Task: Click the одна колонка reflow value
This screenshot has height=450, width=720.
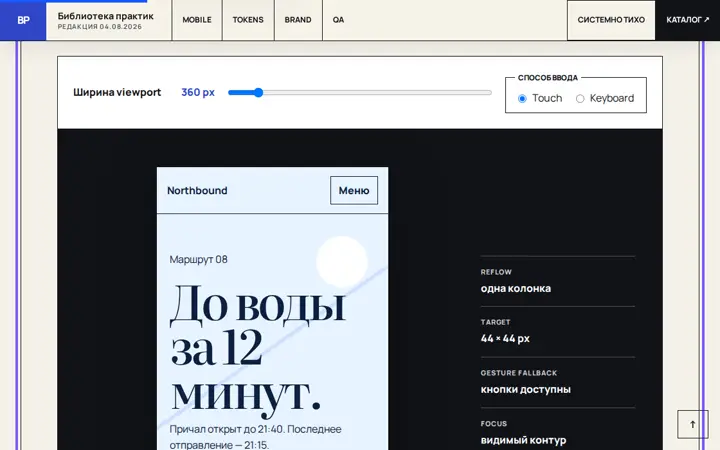Action: (x=516, y=289)
